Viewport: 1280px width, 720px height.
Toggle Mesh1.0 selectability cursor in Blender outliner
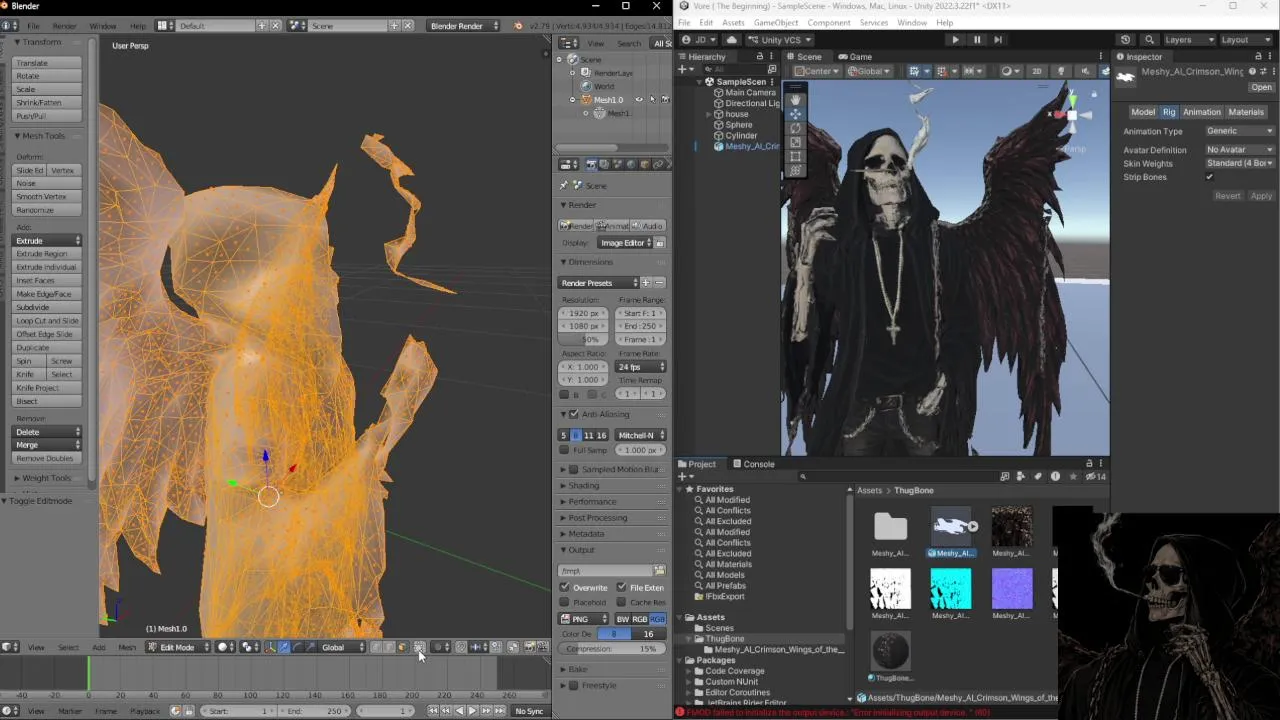click(x=652, y=100)
